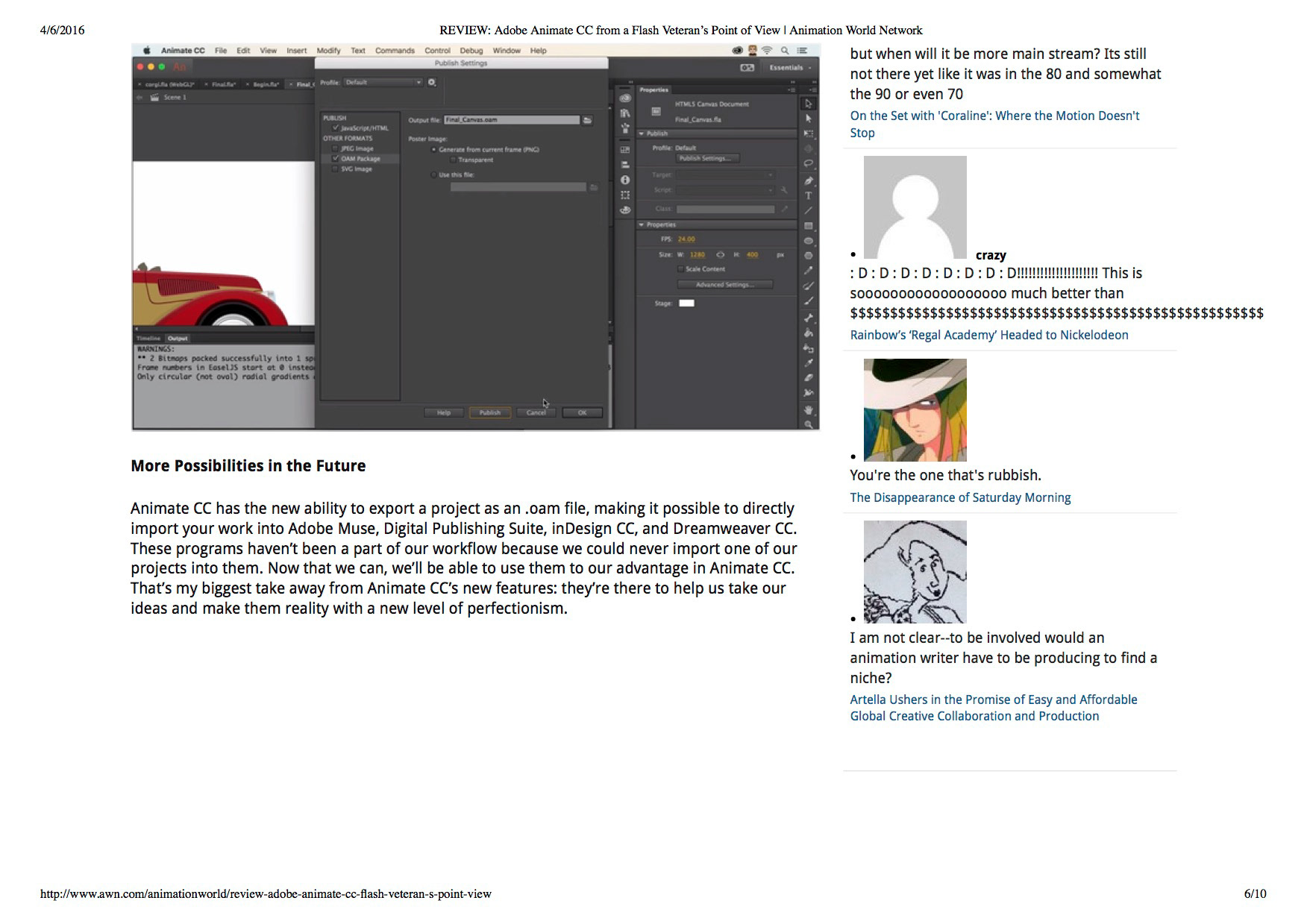Toggle the Scale Content checkbox
Image resolution: width=1307 pixels, height=924 pixels.
pyautogui.click(x=680, y=269)
